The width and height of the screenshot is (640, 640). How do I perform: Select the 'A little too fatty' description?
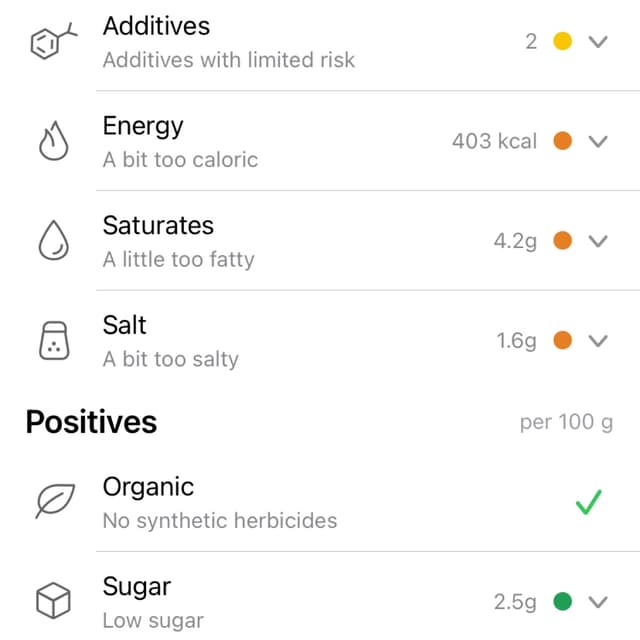pos(178,260)
